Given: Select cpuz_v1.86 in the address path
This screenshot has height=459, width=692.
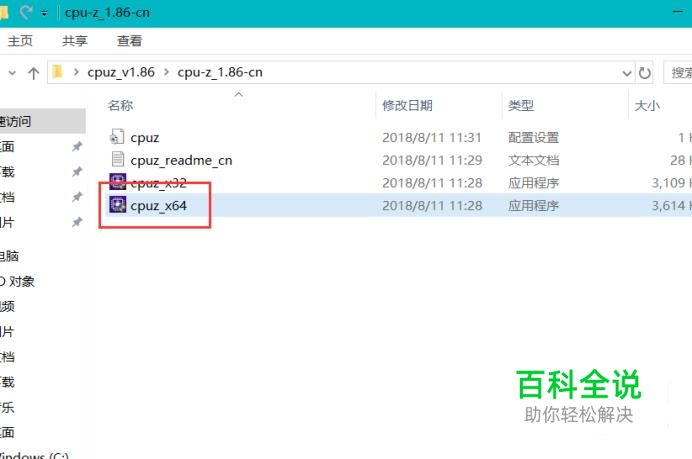Looking at the screenshot, I should pyautogui.click(x=121, y=72).
